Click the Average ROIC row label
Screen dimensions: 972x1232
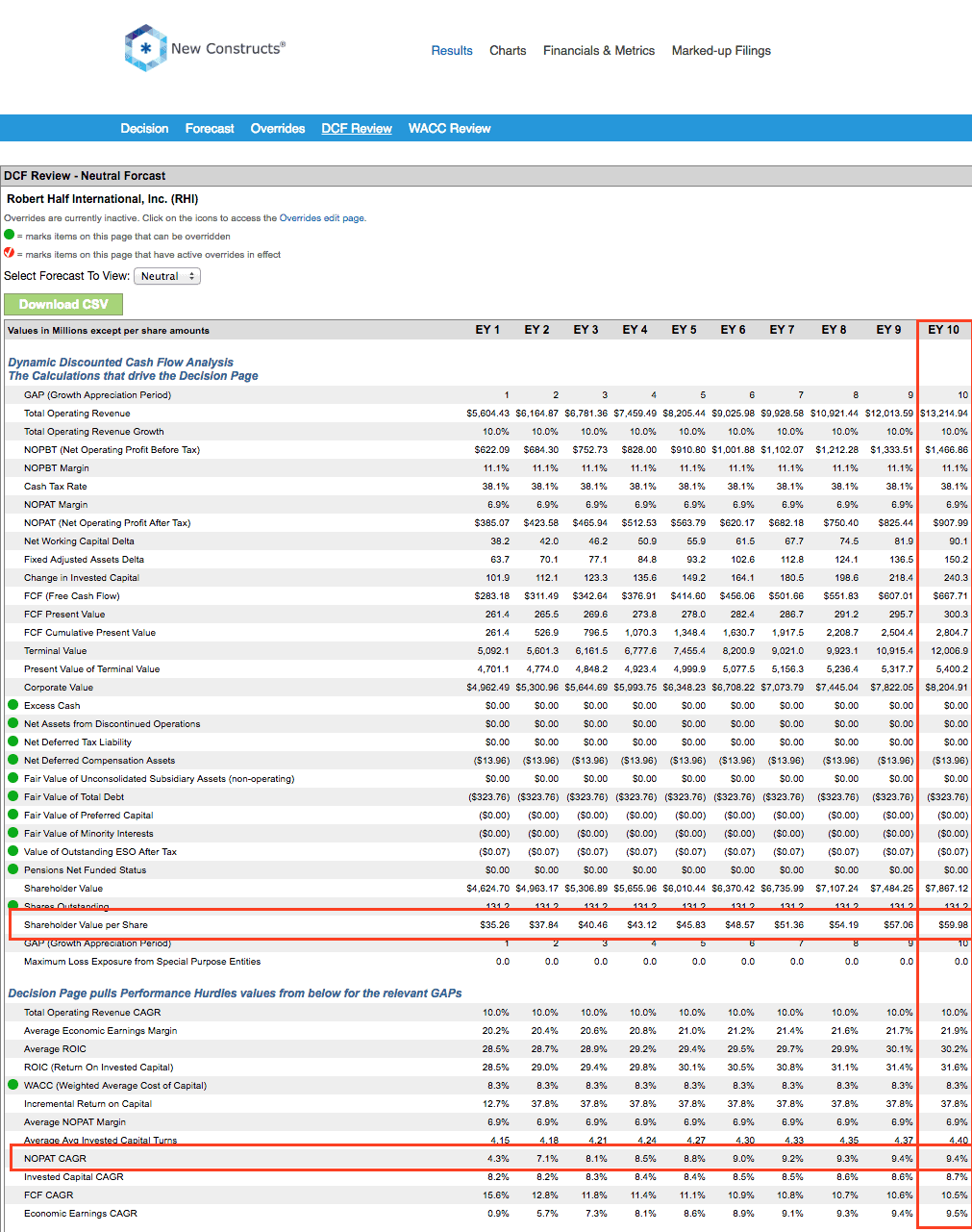pyautogui.click(x=55, y=1048)
